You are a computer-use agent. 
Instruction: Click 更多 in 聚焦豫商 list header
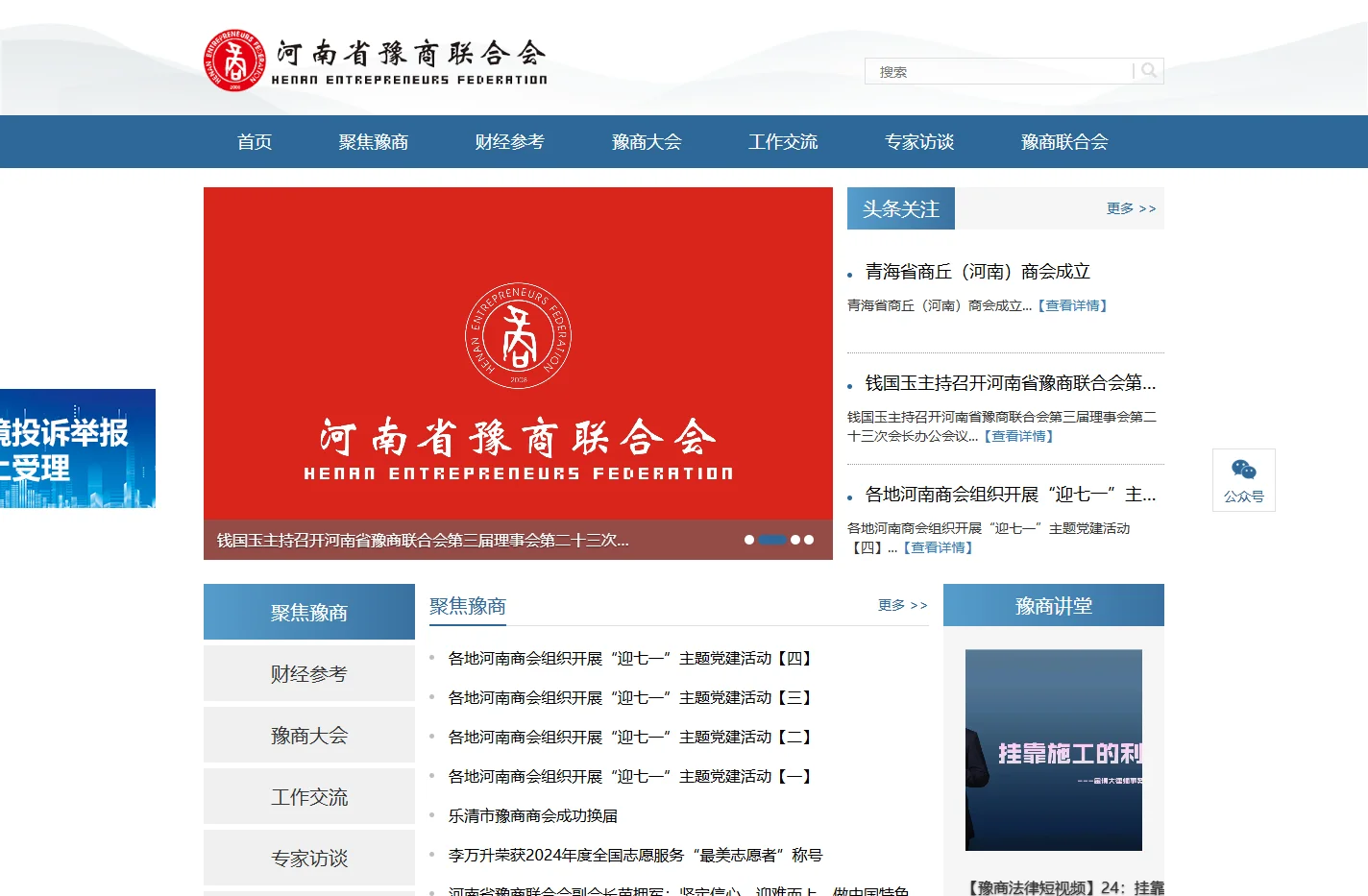pyautogui.click(x=902, y=605)
